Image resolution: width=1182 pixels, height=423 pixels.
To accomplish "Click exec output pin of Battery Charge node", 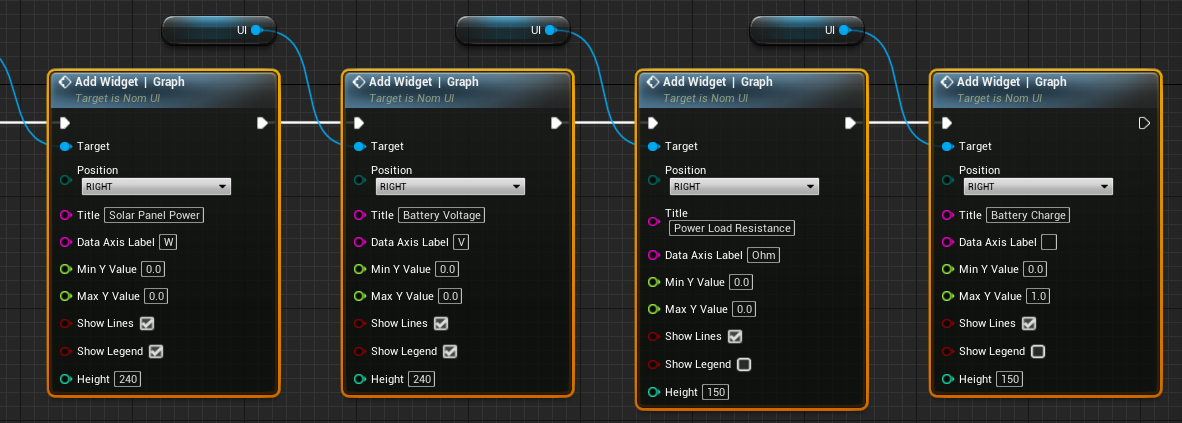I will point(1144,123).
